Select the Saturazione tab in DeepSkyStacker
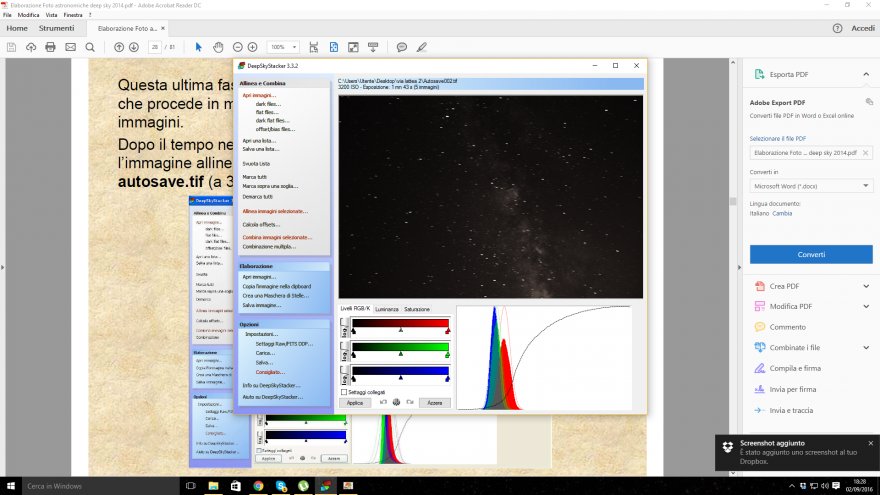Image resolution: width=880 pixels, height=495 pixels. point(417,309)
